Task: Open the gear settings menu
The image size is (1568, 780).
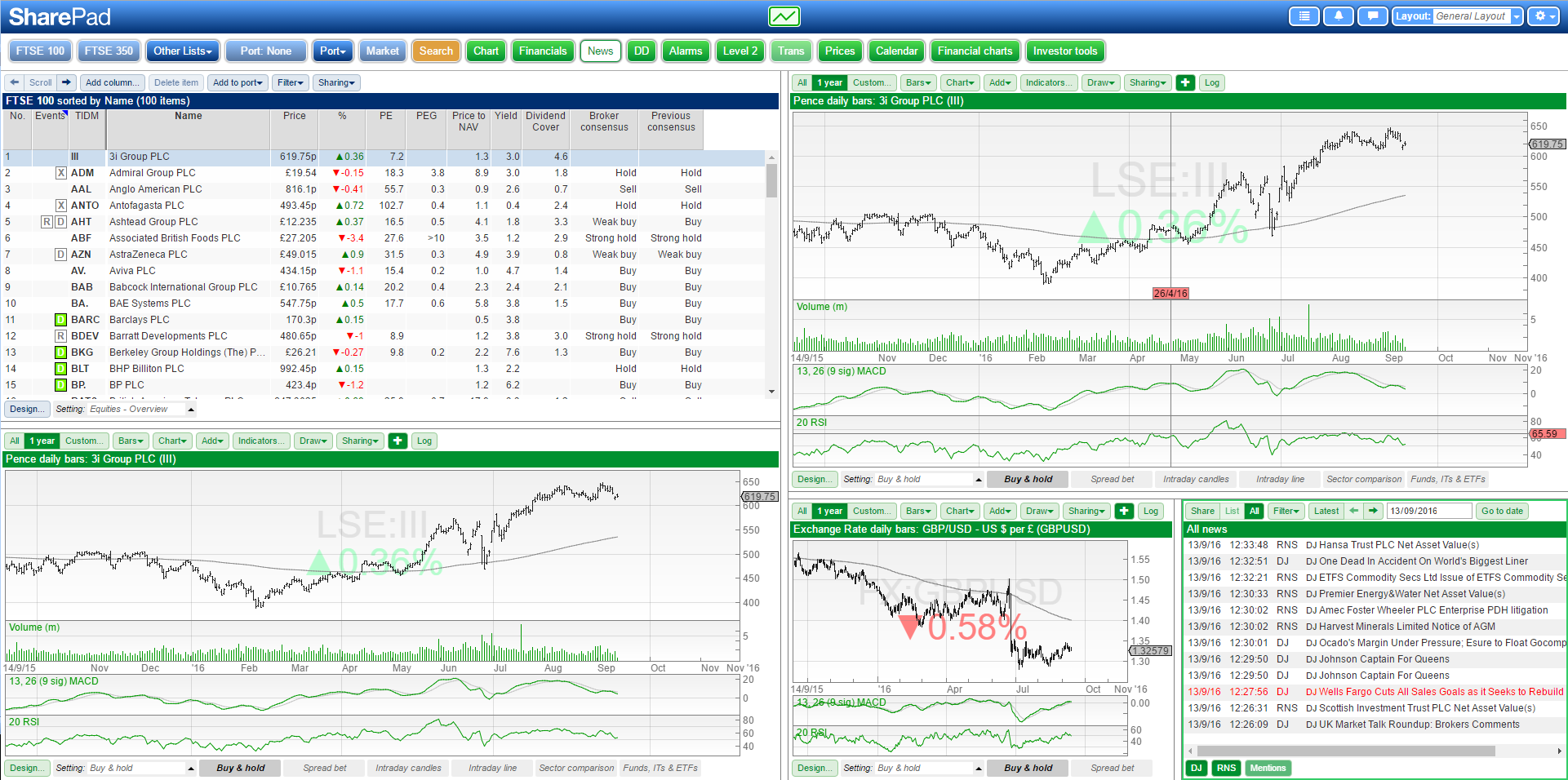Action: click(x=1544, y=16)
